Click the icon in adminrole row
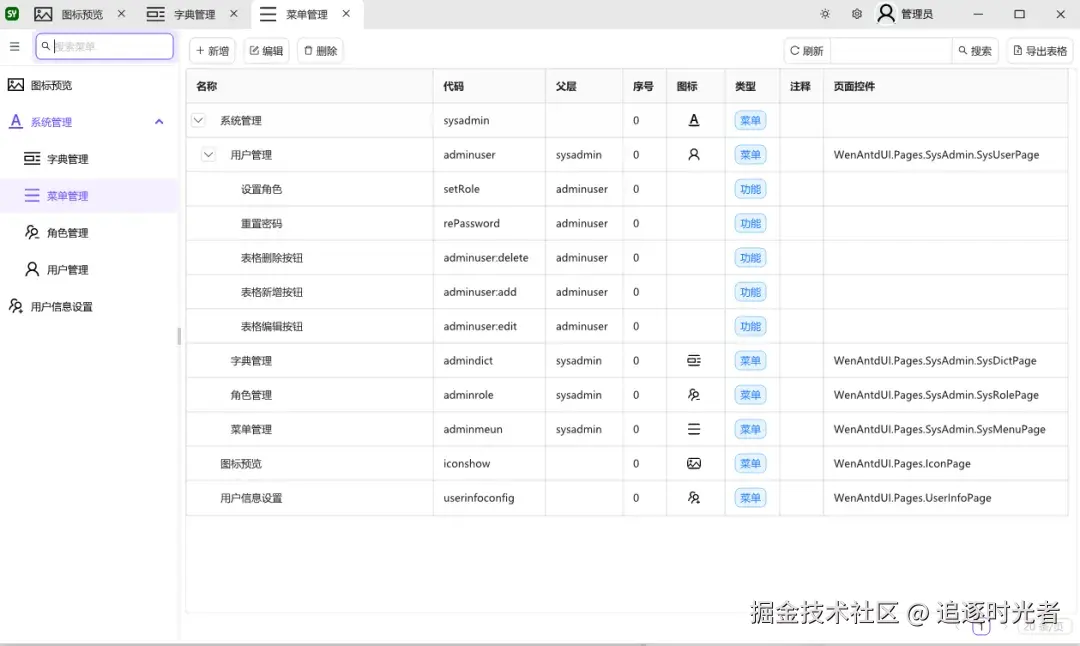The height and width of the screenshot is (646, 1080). [694, 395]
